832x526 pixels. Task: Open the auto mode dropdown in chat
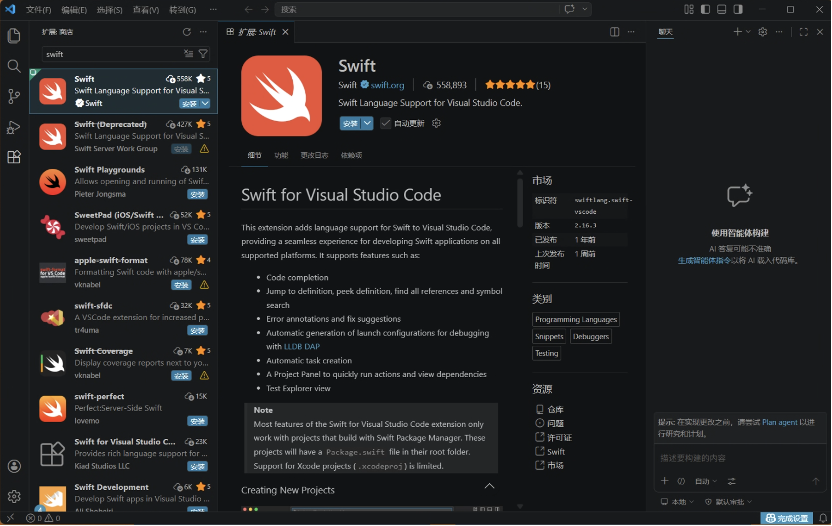pos(706,481)
